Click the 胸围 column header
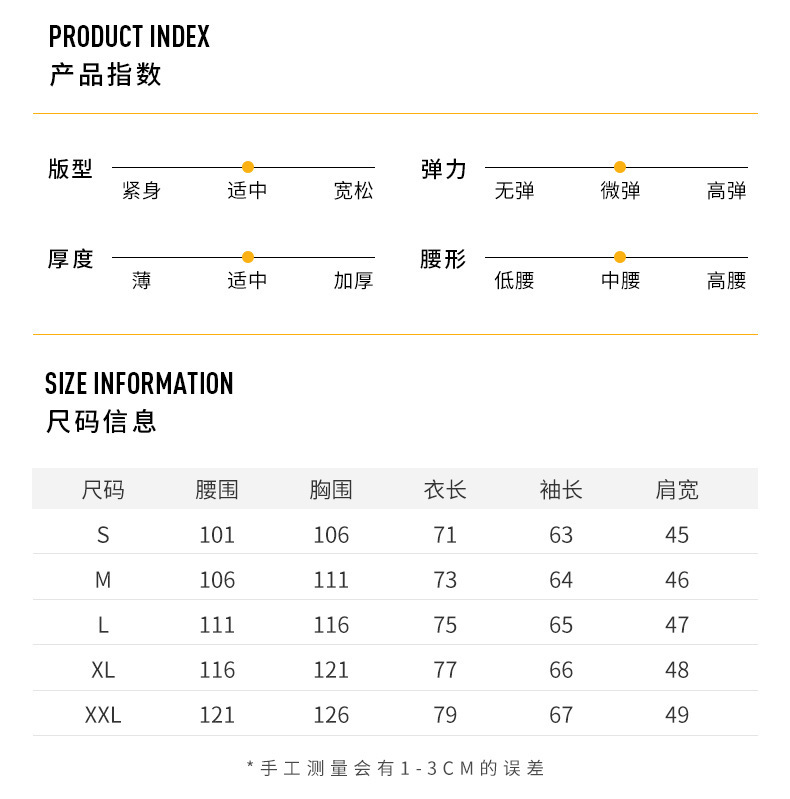Viewport: 790px width, 799px height. pos(331,490)
